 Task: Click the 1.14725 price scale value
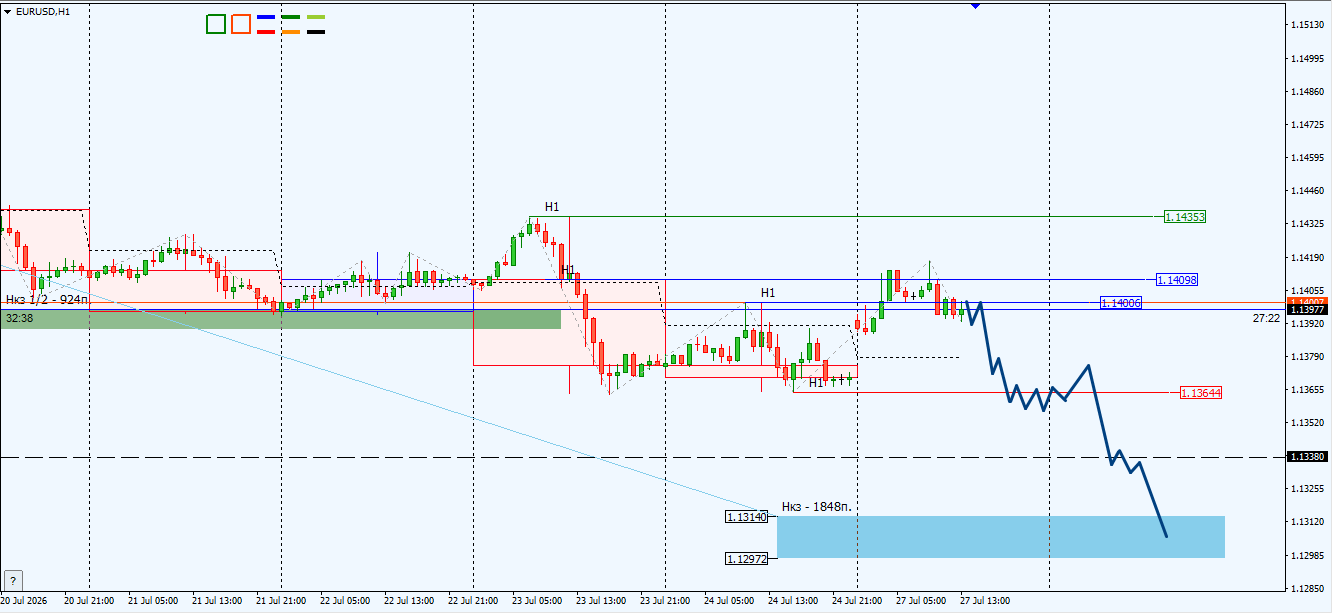[x=1308, y=124]
